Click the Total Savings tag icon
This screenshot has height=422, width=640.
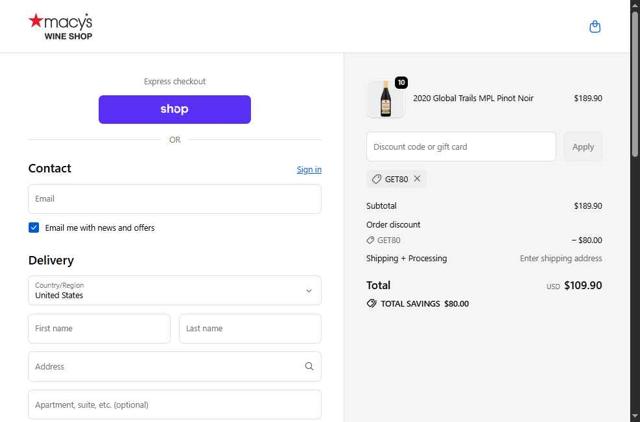(x=372, y=303)
